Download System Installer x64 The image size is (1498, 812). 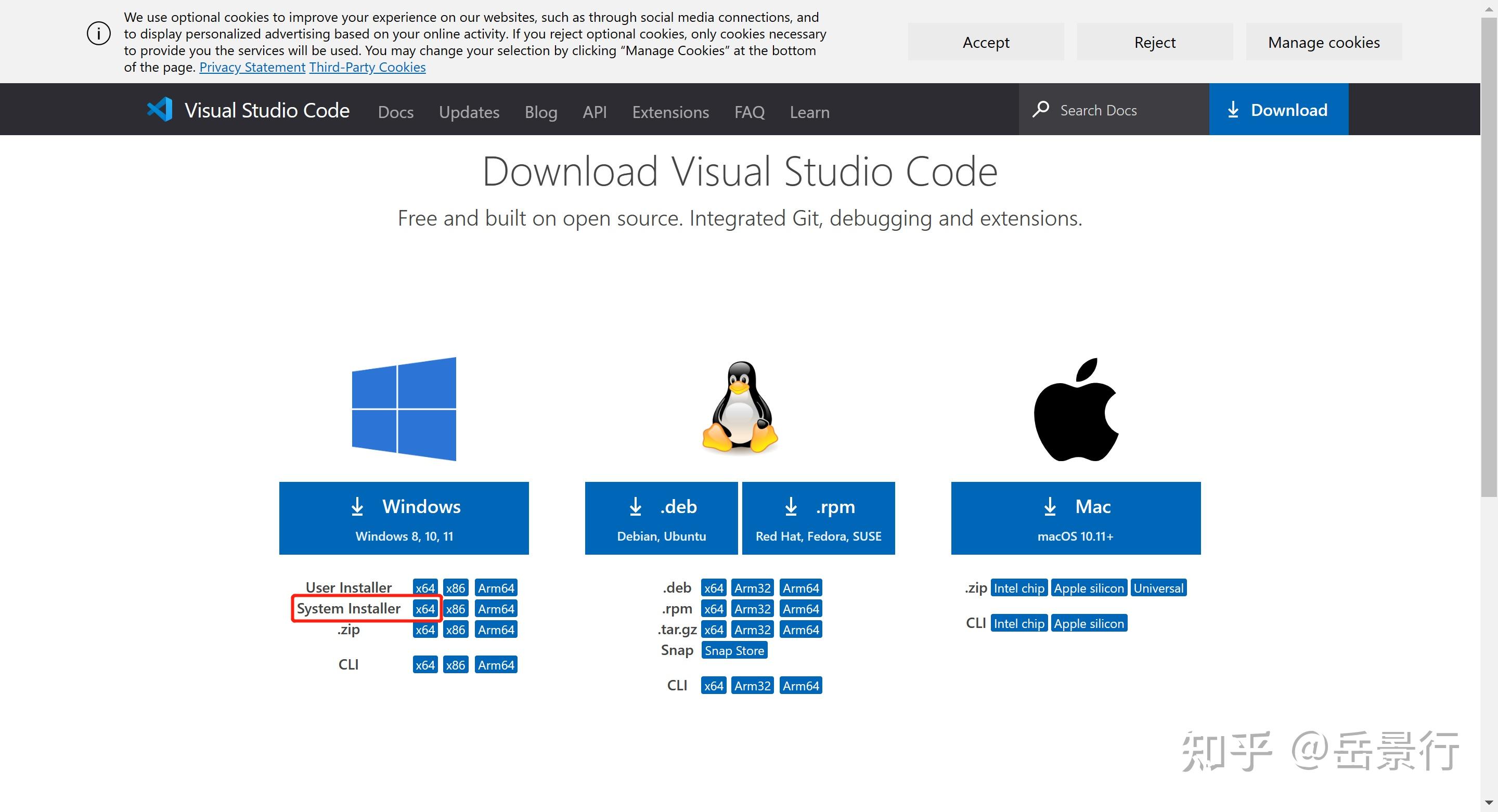click(x=424, y=609)
